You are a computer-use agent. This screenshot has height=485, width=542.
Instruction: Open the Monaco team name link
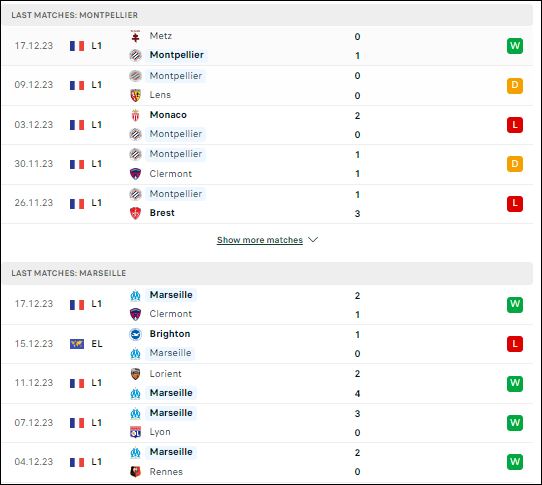point(168,115)
